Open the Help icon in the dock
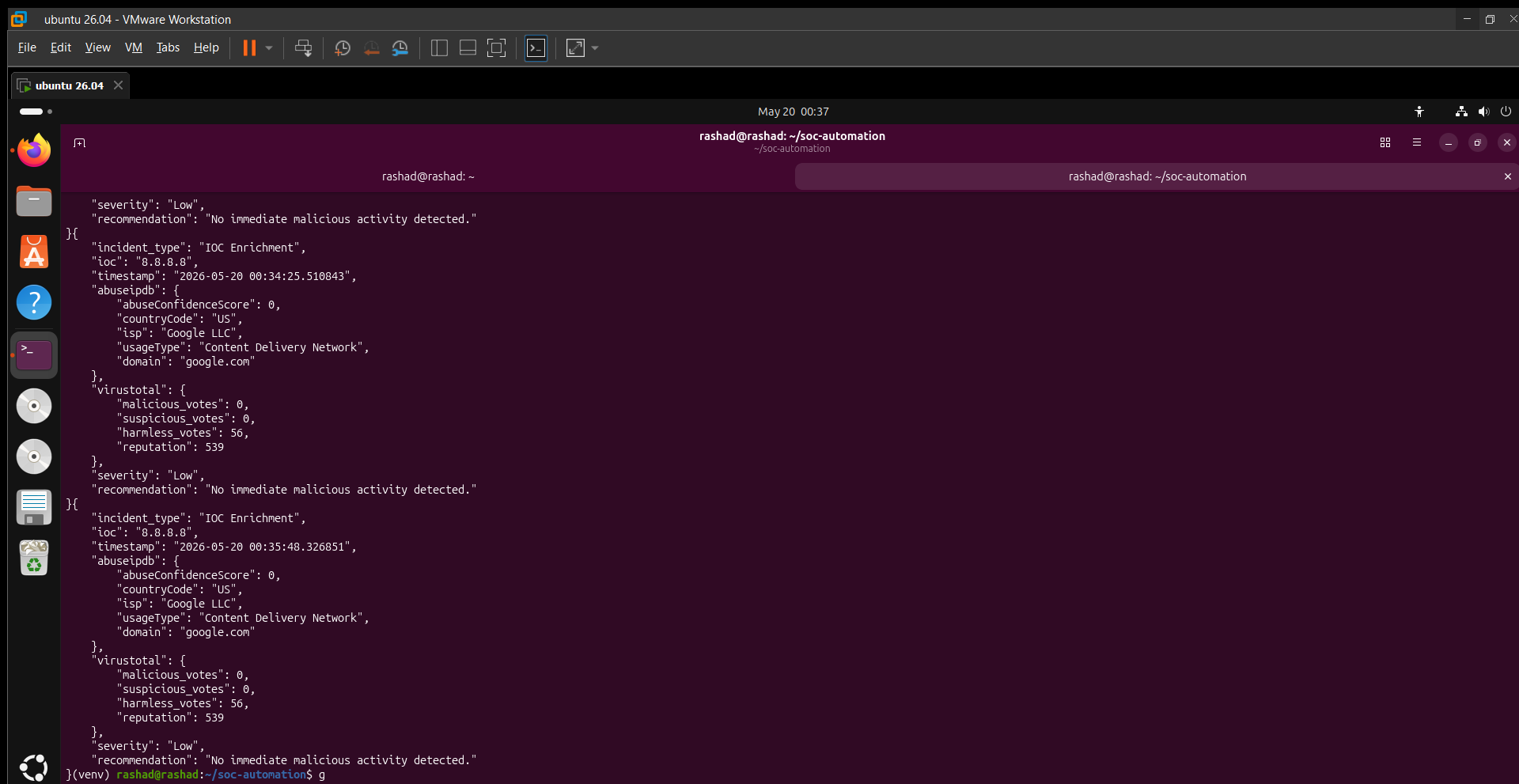1519x784 pixels. (x=34, y=302)
